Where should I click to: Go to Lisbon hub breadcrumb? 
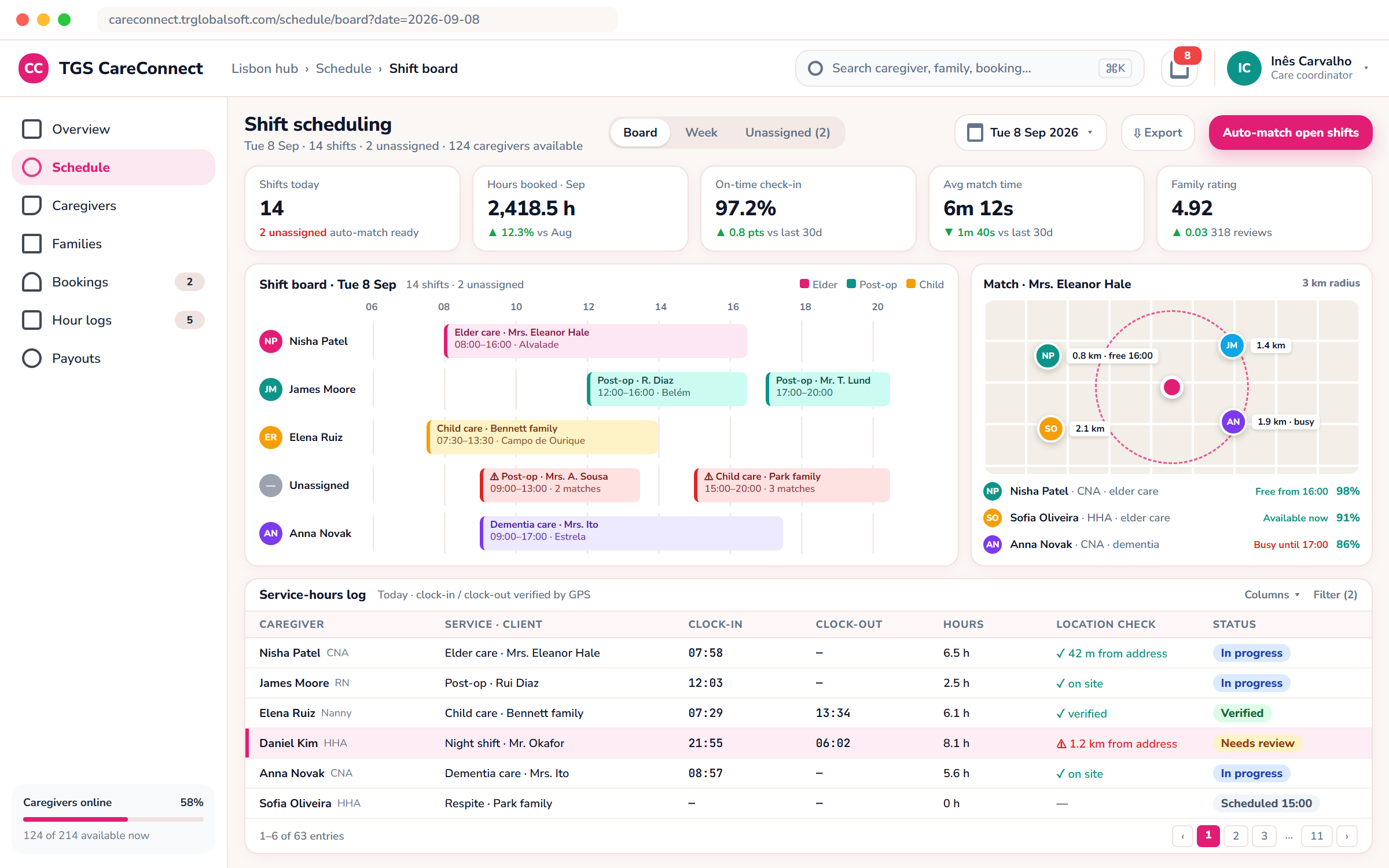[x=264, y=68]
